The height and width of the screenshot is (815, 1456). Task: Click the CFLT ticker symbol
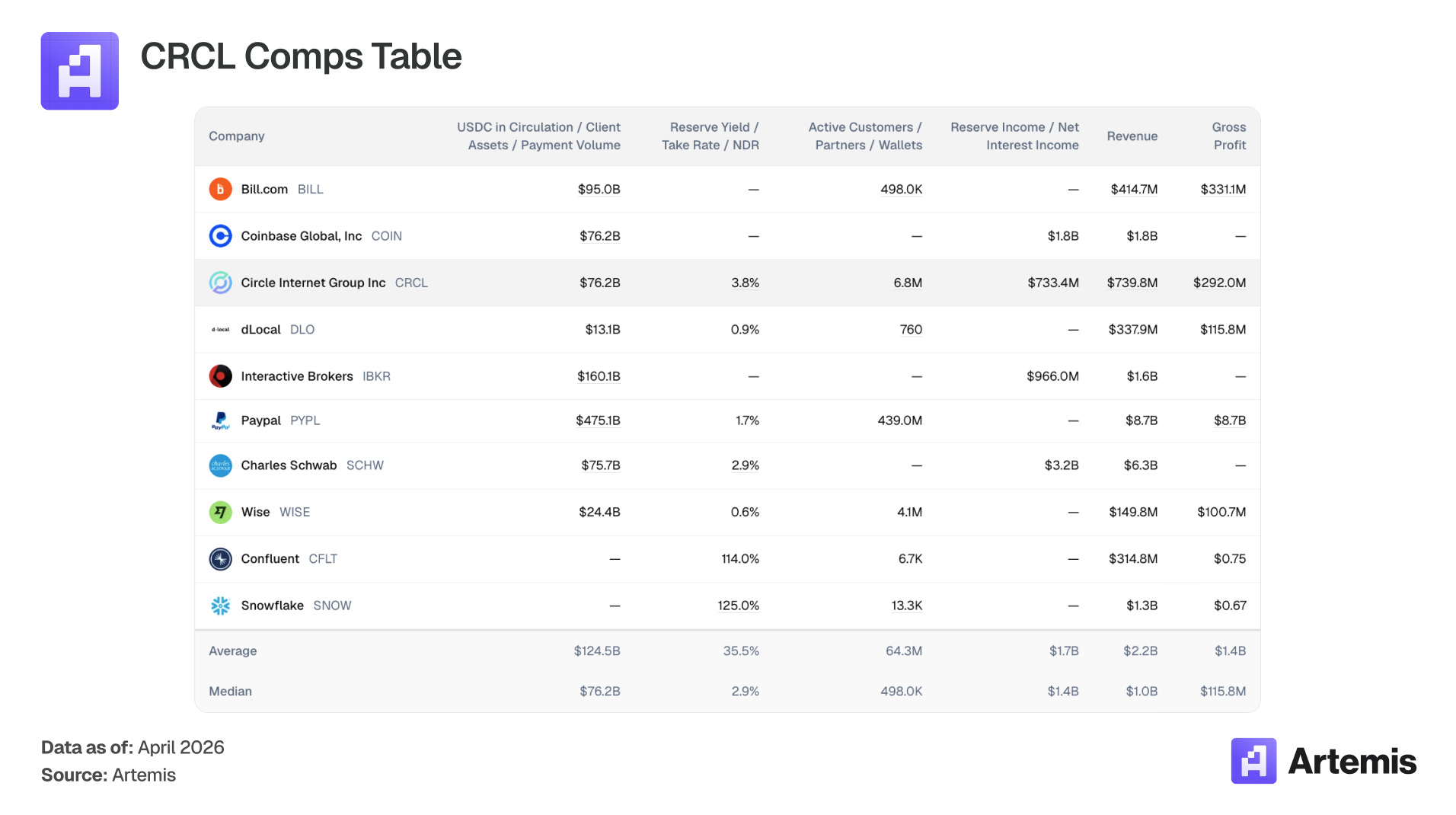pyautogui.click(x=323, y=559)
